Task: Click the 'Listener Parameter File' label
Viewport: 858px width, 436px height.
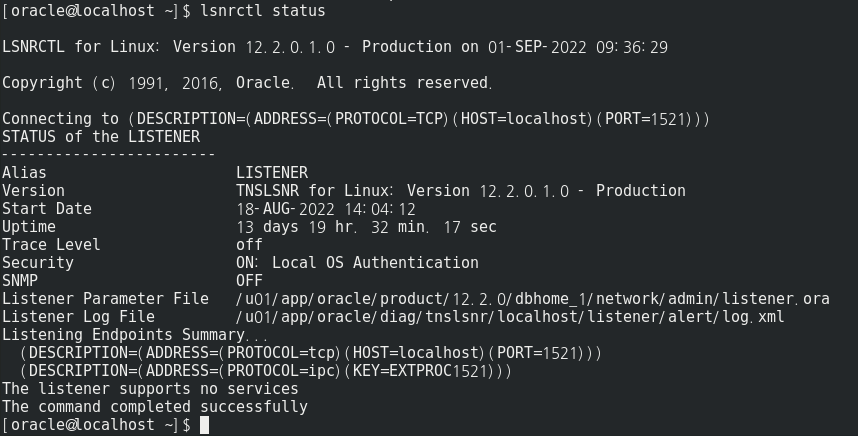Action: tap(106, 299)
